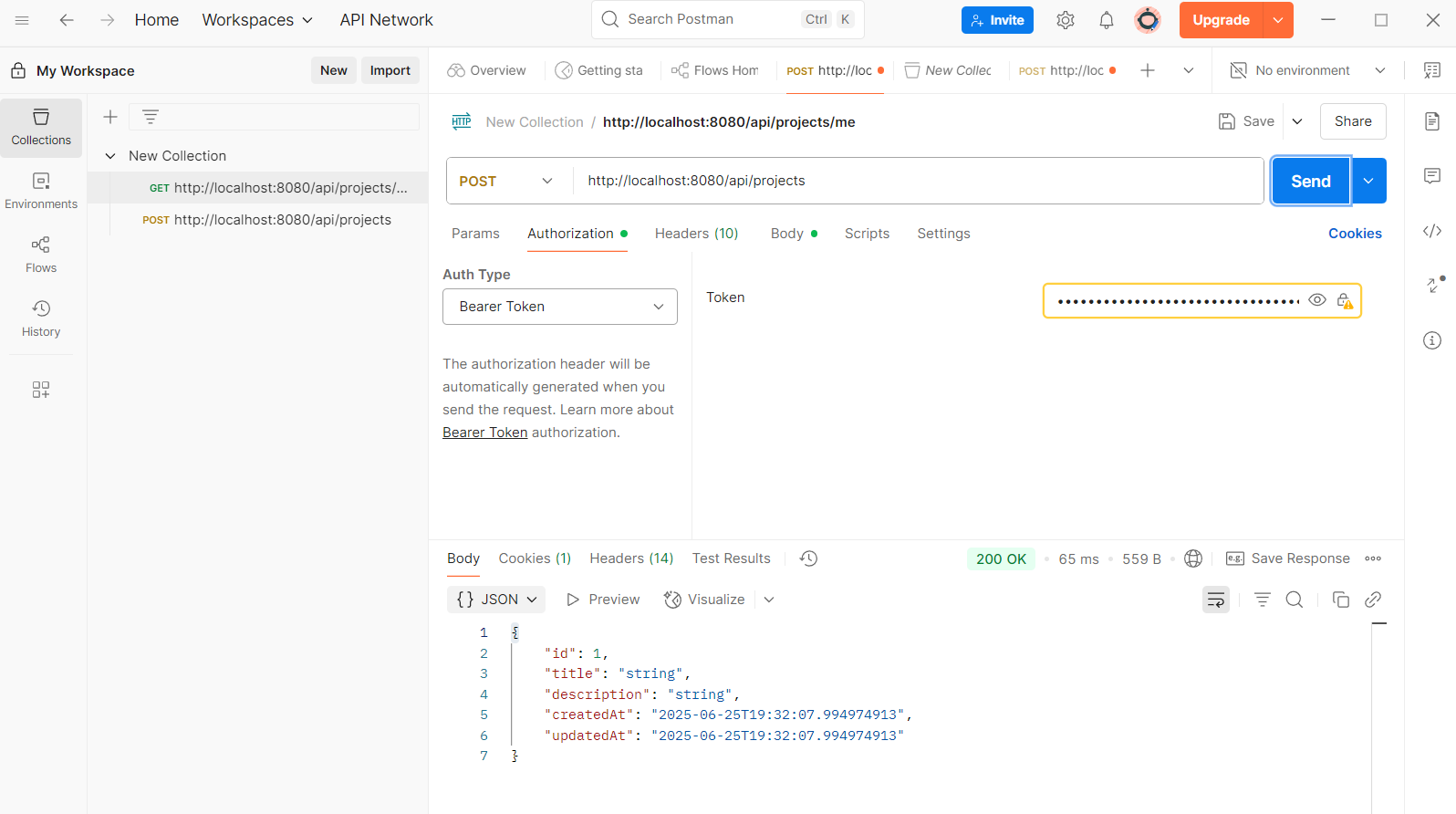Click the Send button

point(1311,181)
